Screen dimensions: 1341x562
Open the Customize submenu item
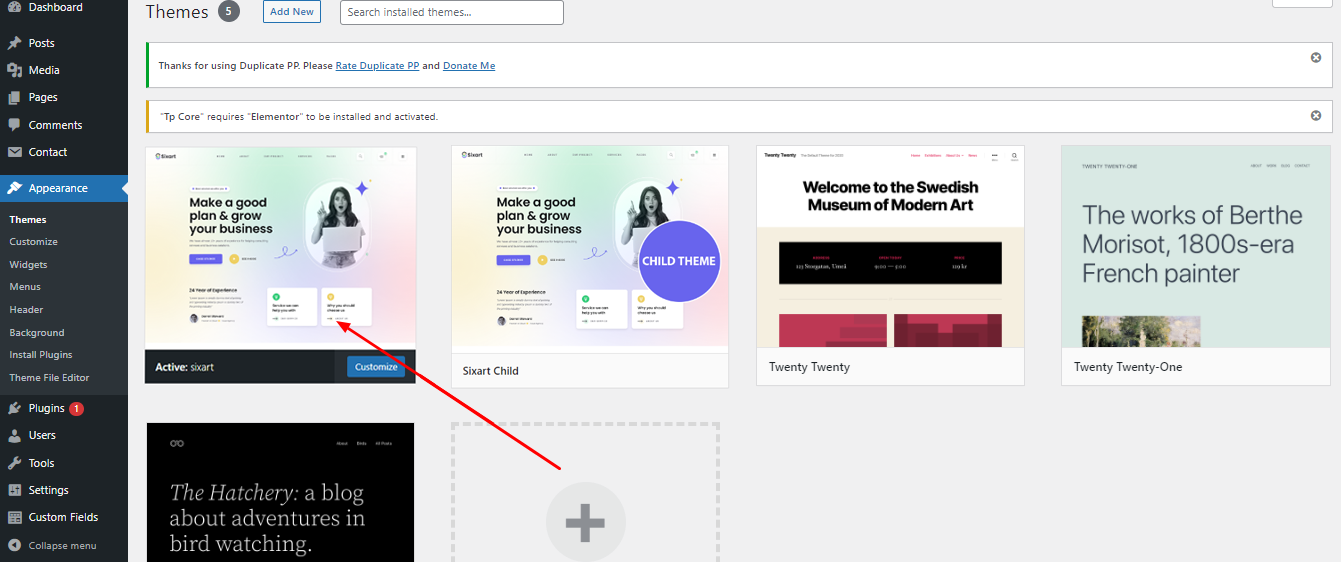(33, 241)
